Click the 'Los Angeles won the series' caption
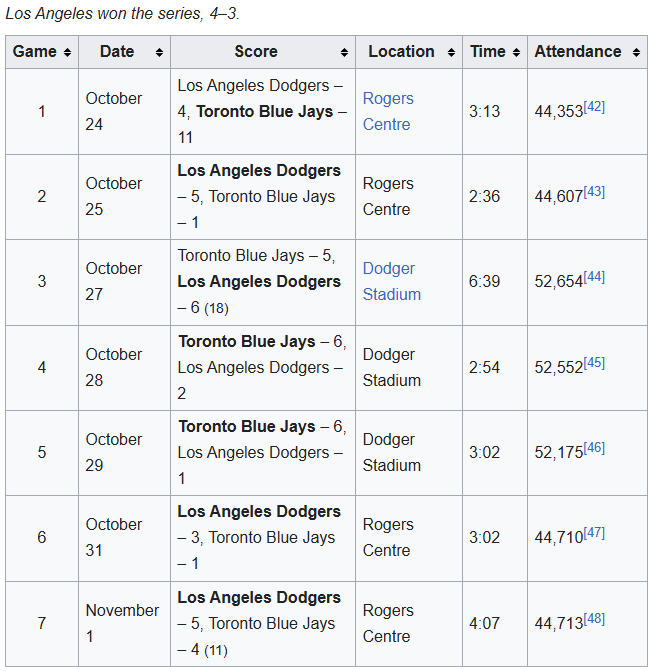 (122, 14)
